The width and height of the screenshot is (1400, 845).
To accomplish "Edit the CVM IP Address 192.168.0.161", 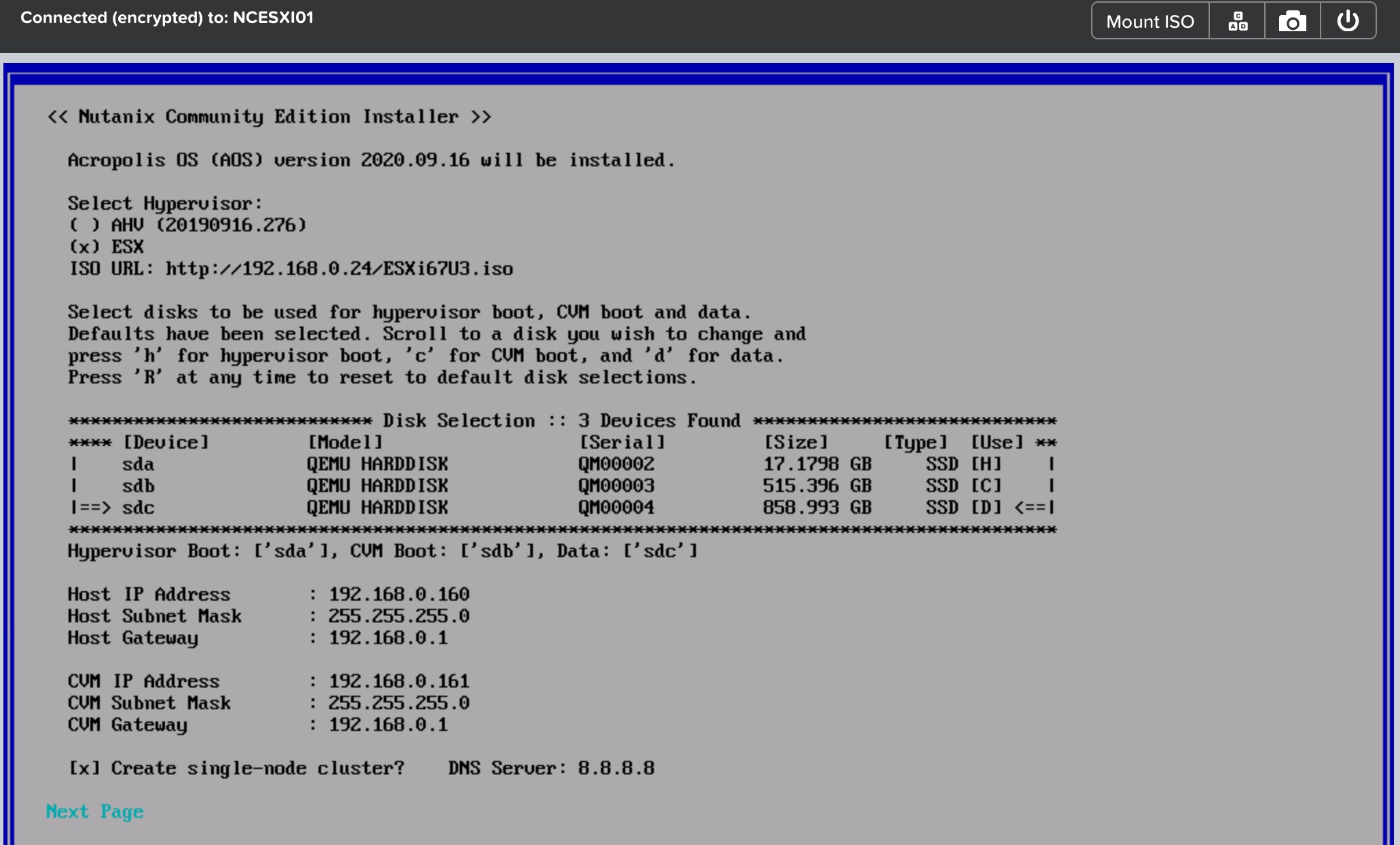I will point(399,681).
